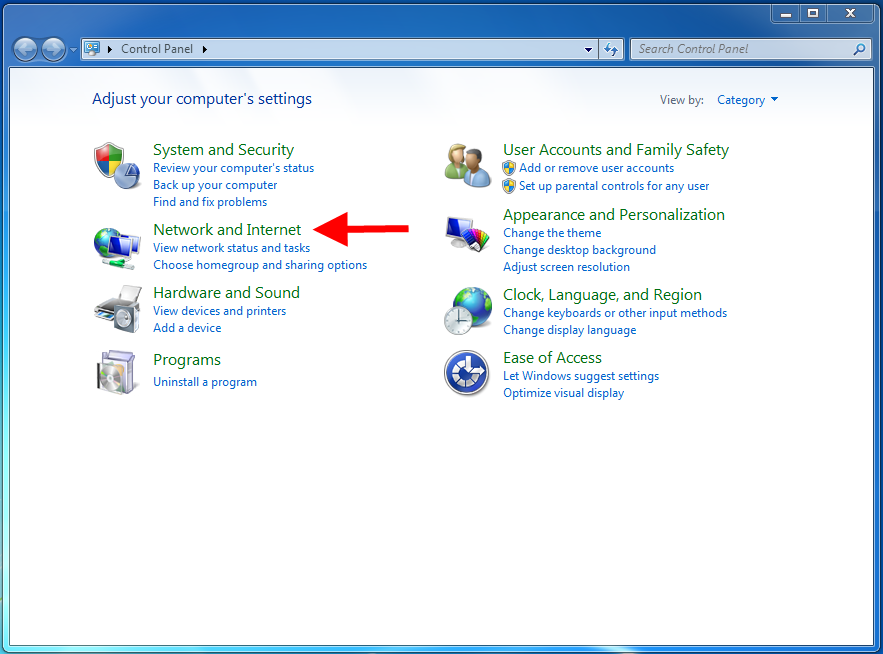Viewport: 883px width, 654px height.
Task: Go forward with the Forward arrow button
Action: [x=53, y=50]
